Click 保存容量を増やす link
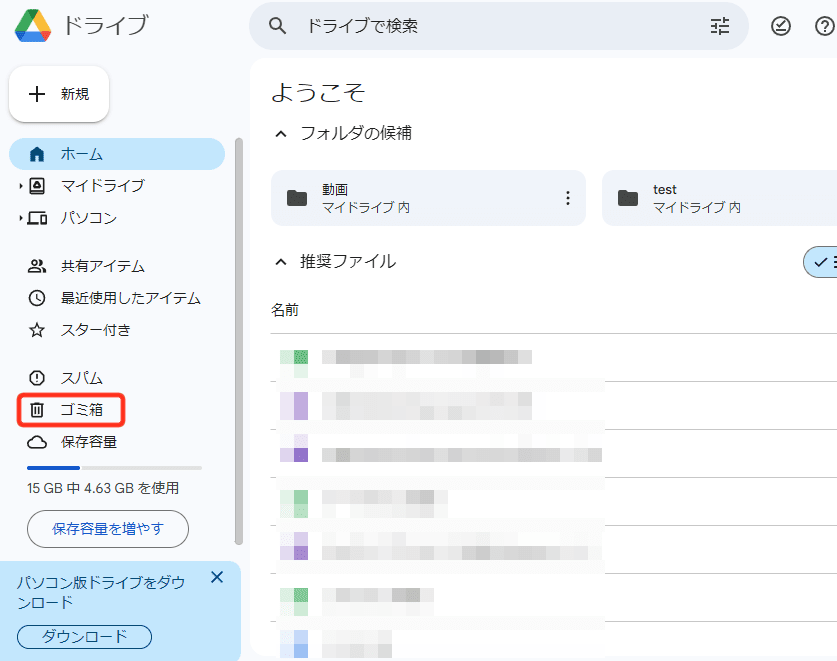This screenshot has height=661, width=837. (x=107, y=529)
